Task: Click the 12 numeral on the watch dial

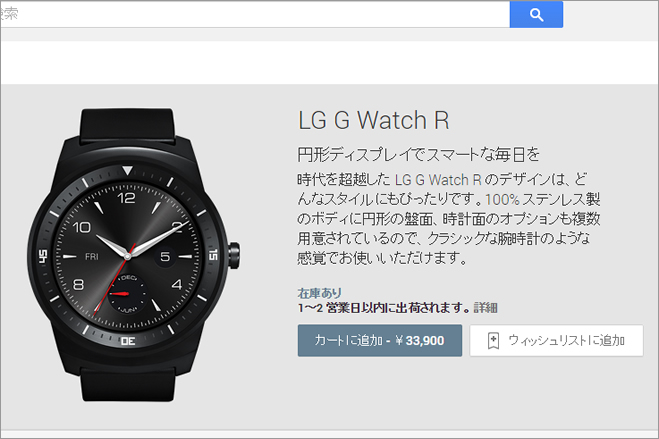Action: click(x=126, y=197)
